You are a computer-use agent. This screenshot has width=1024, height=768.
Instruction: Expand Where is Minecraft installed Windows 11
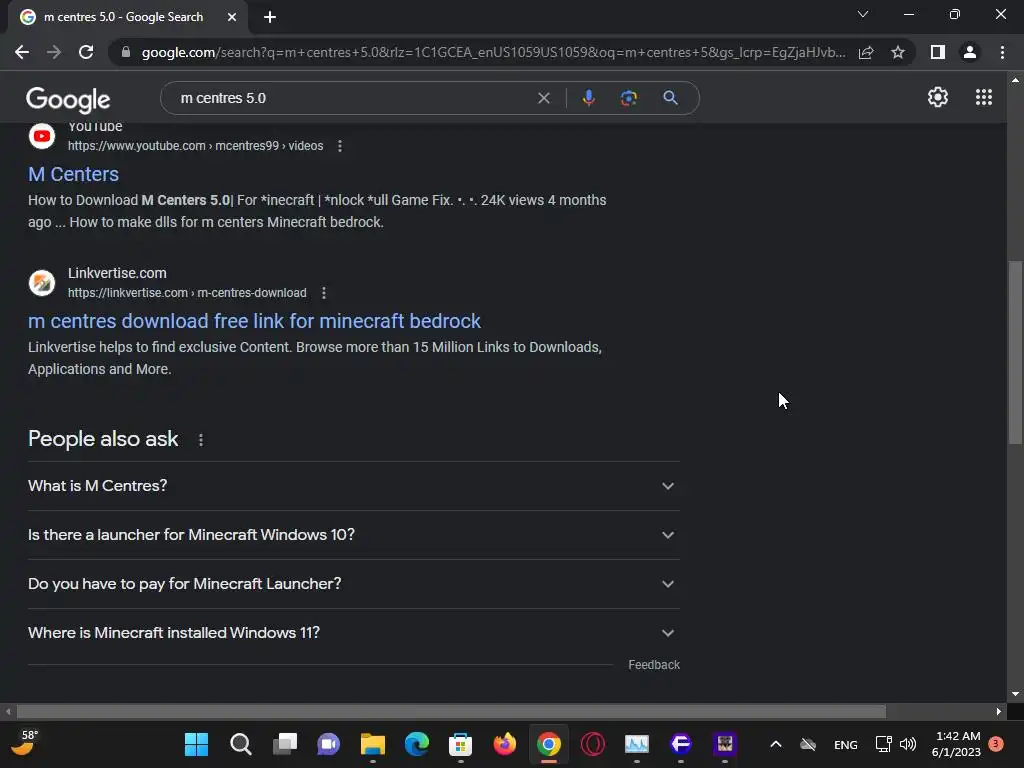coord(353,633)
